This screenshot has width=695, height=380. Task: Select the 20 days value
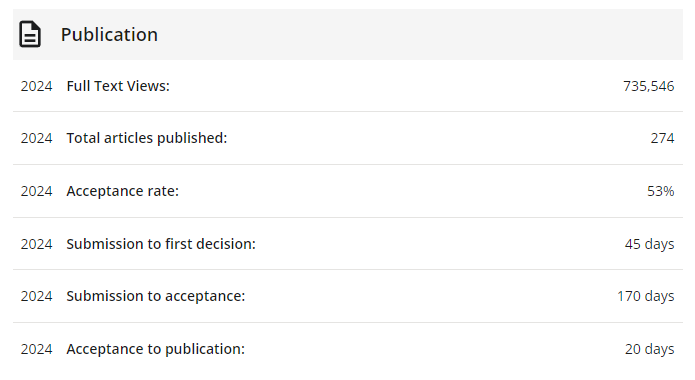[x=649, y=349]
